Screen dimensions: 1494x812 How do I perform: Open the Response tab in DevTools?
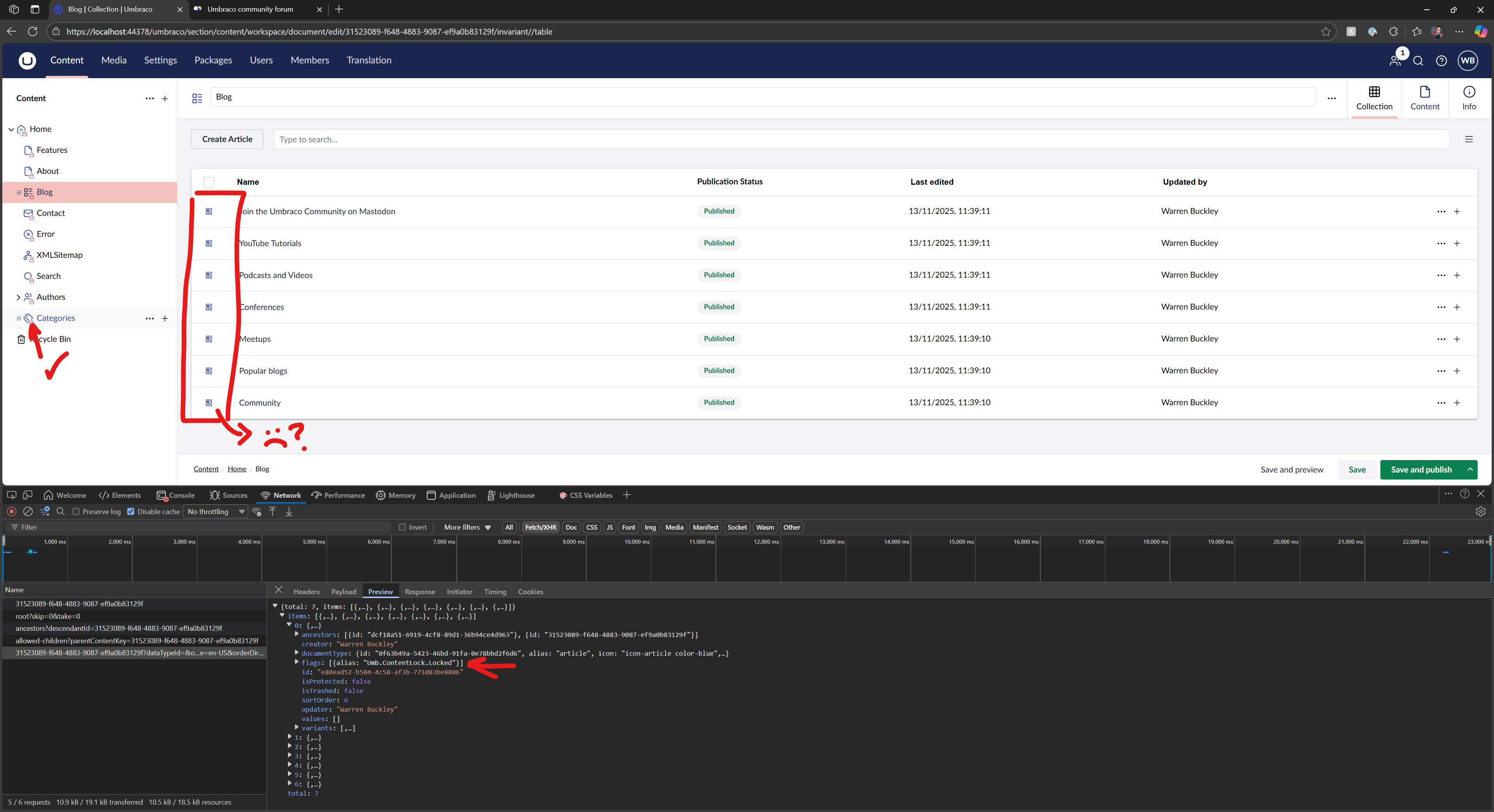419,592
